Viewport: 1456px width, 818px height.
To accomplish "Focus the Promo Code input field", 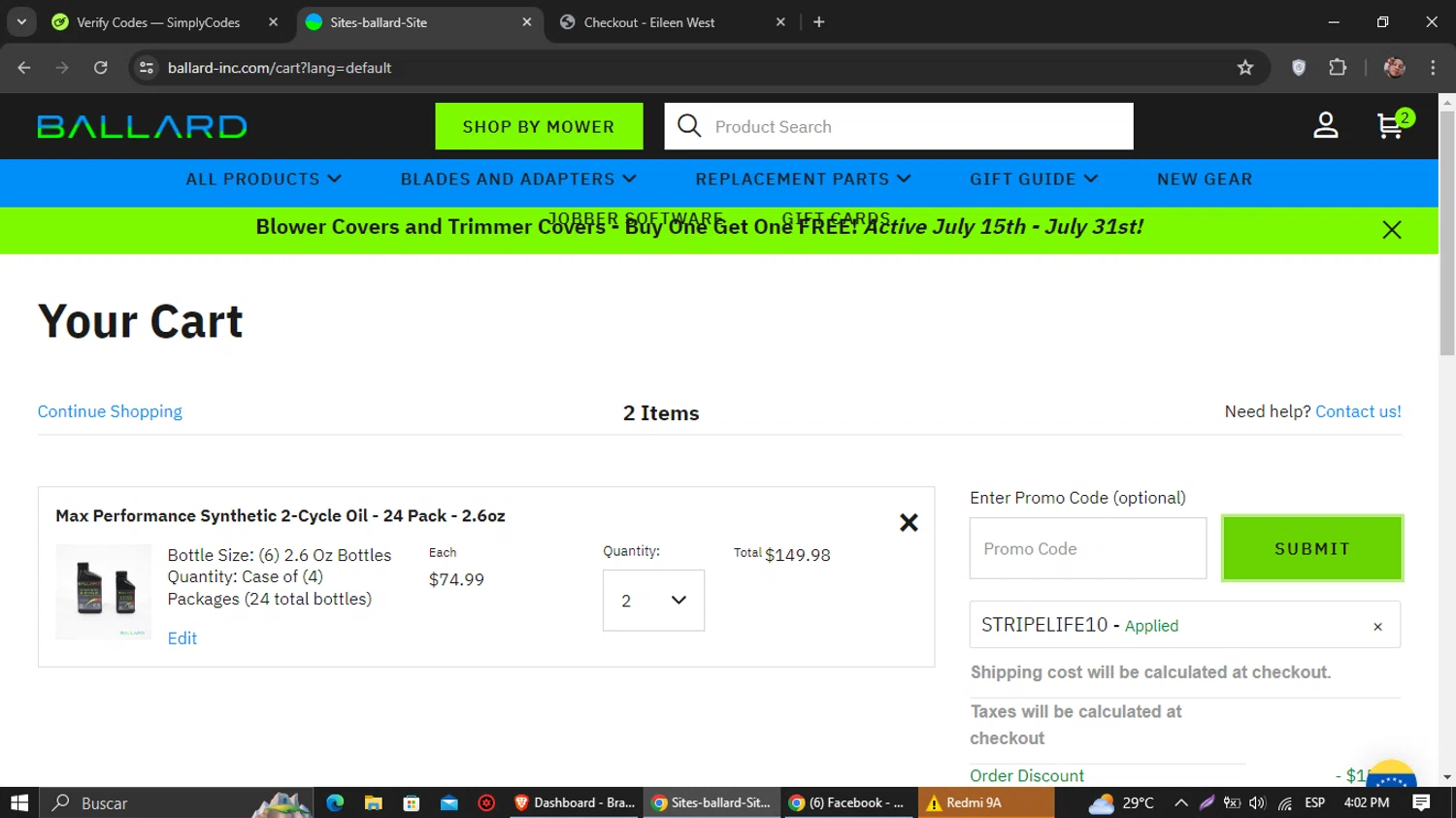I will (1088, 548).
